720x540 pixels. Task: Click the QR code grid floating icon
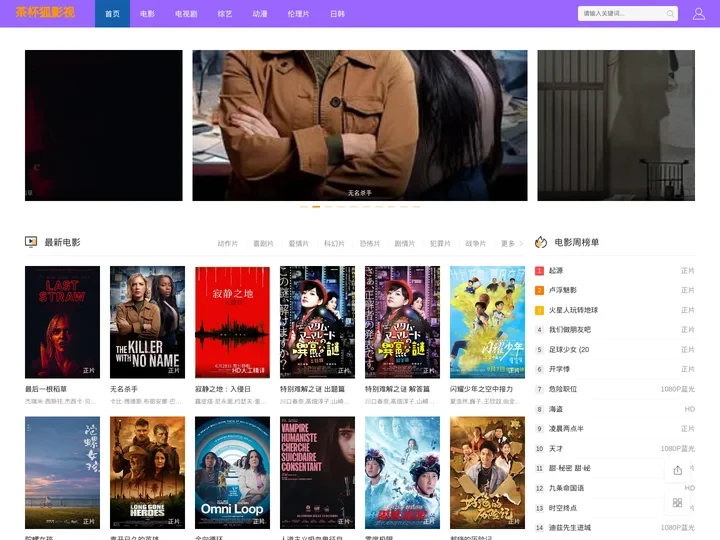point(677,502)
